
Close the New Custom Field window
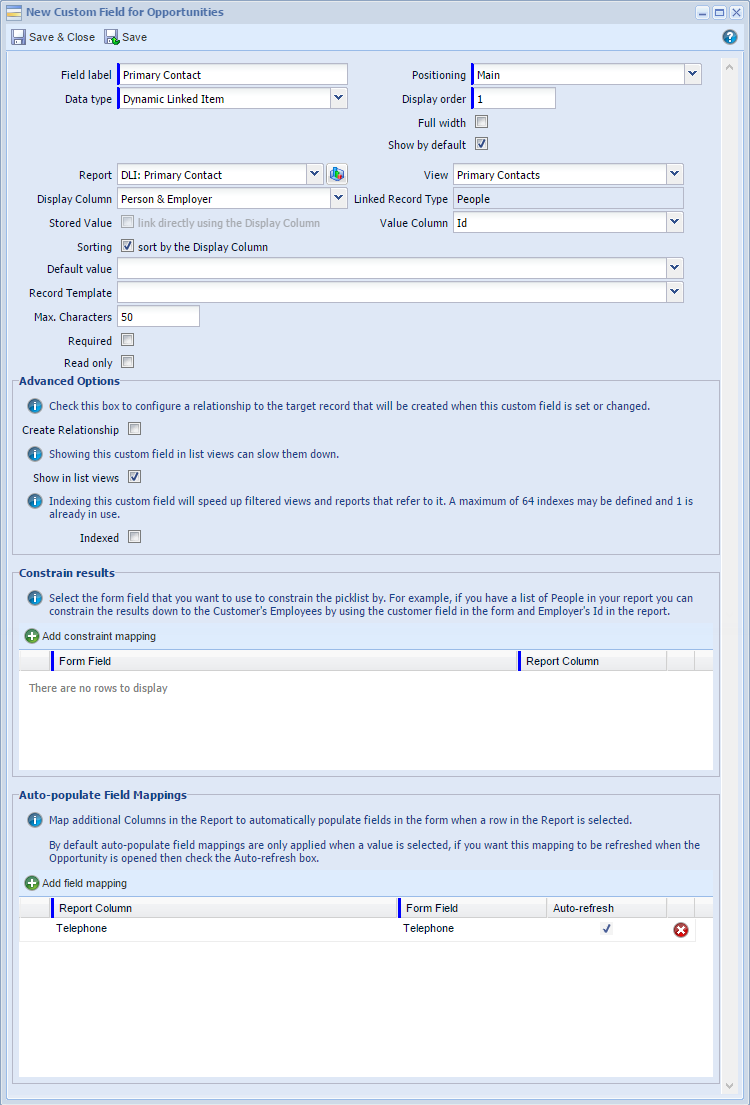point(735,12)
